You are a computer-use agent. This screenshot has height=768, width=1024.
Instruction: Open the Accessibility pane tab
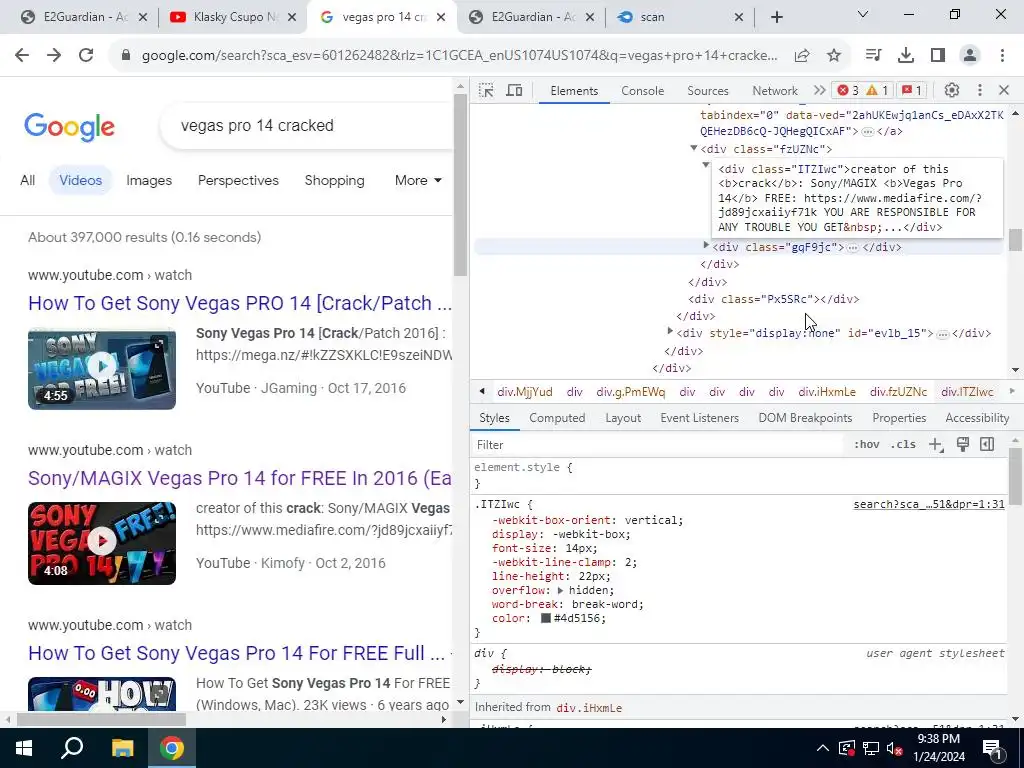[x=976, y=418]
